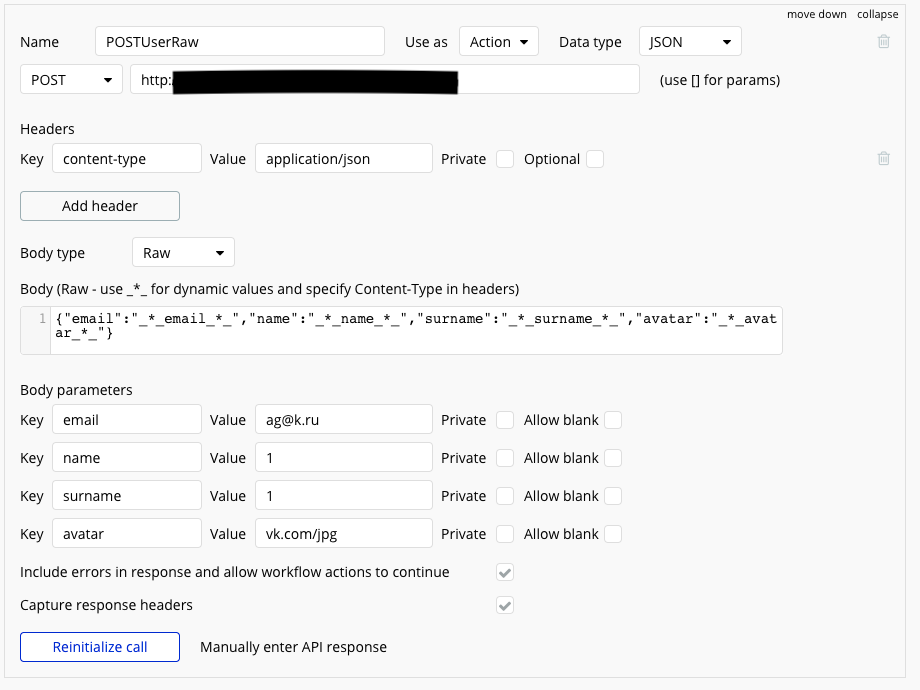The width and height of the screenshot is (920, 690).
Task: Focus the vk.com/jpg value field
Action: [x=344, y=534]
